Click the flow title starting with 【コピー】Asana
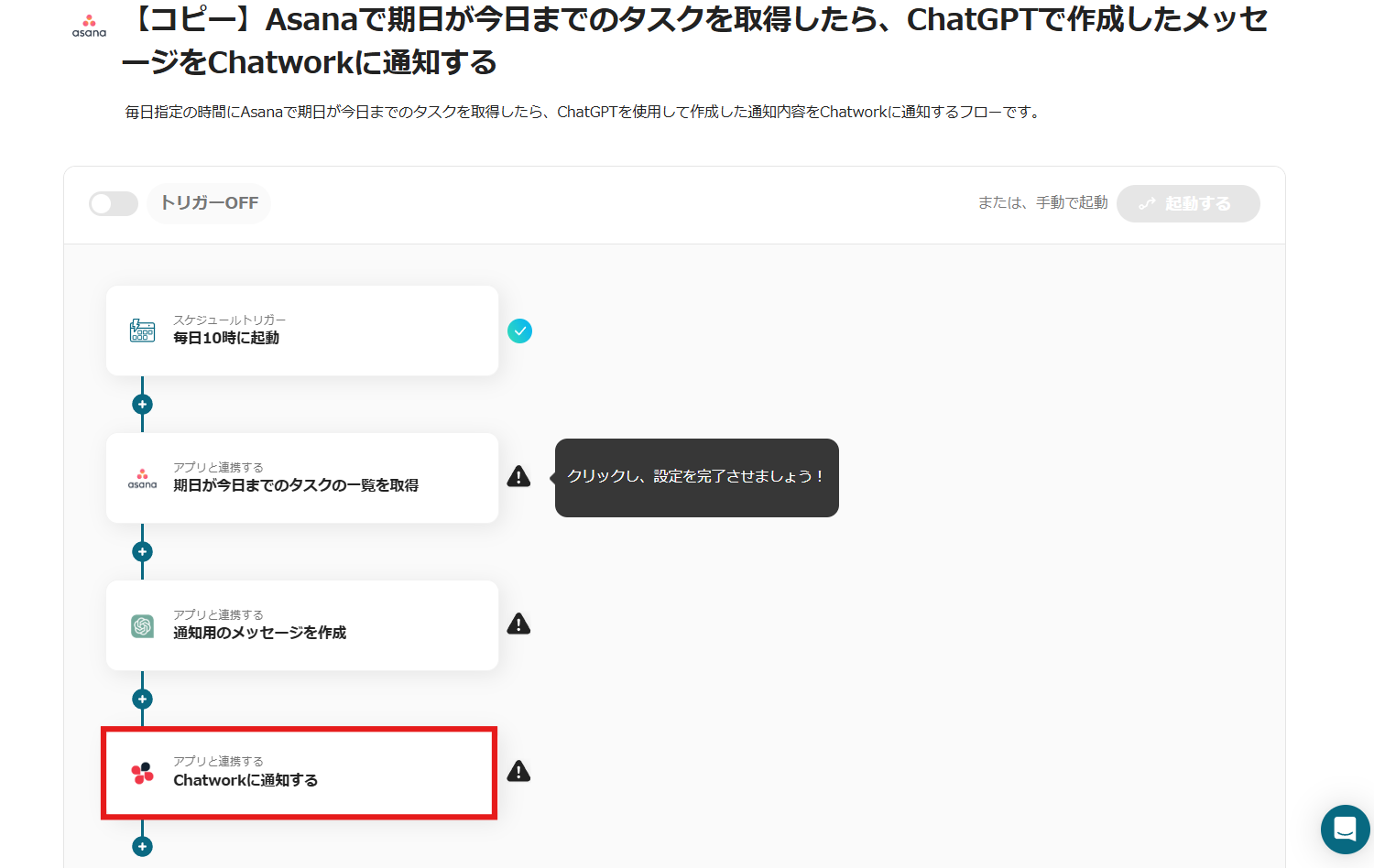 tap(695, 40)
